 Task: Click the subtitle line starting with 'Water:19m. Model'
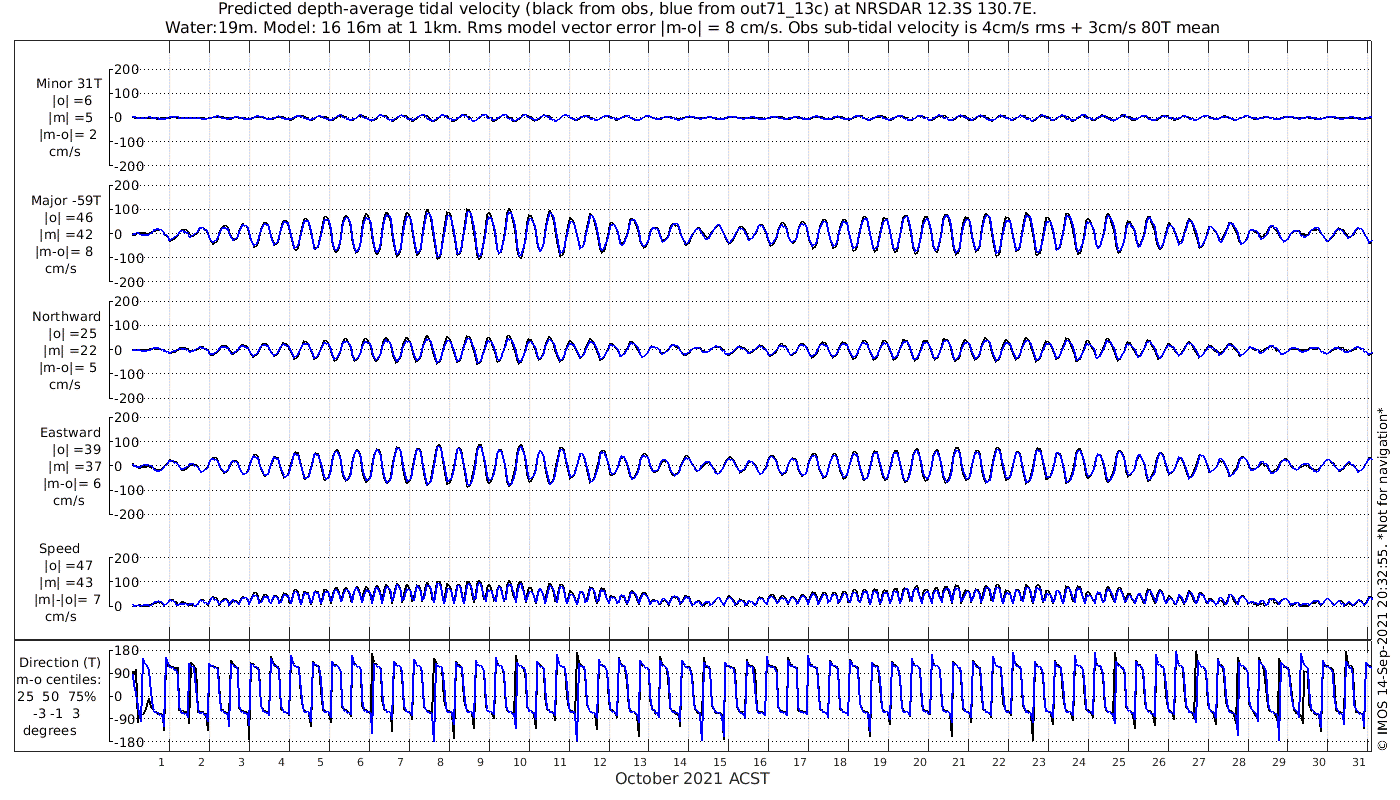[x=692, y=28]
